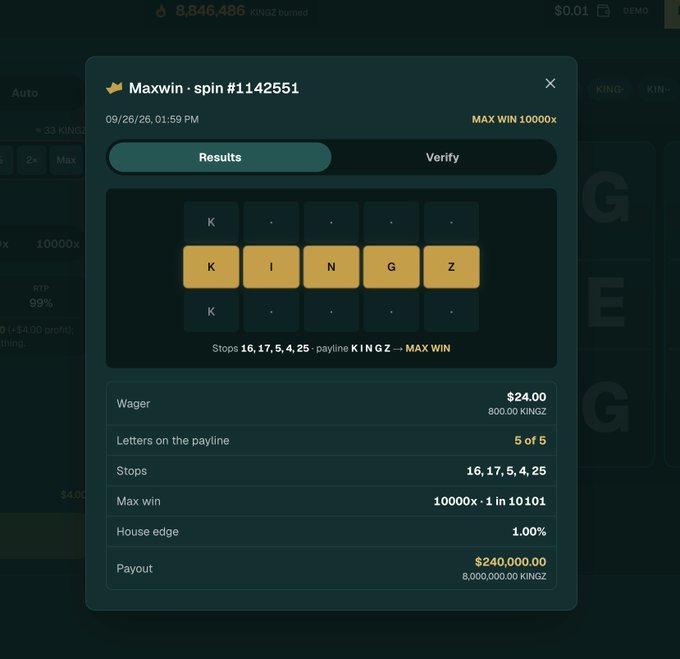
Task: Click the highlighted I payline tile
Action: coord(271,267)
